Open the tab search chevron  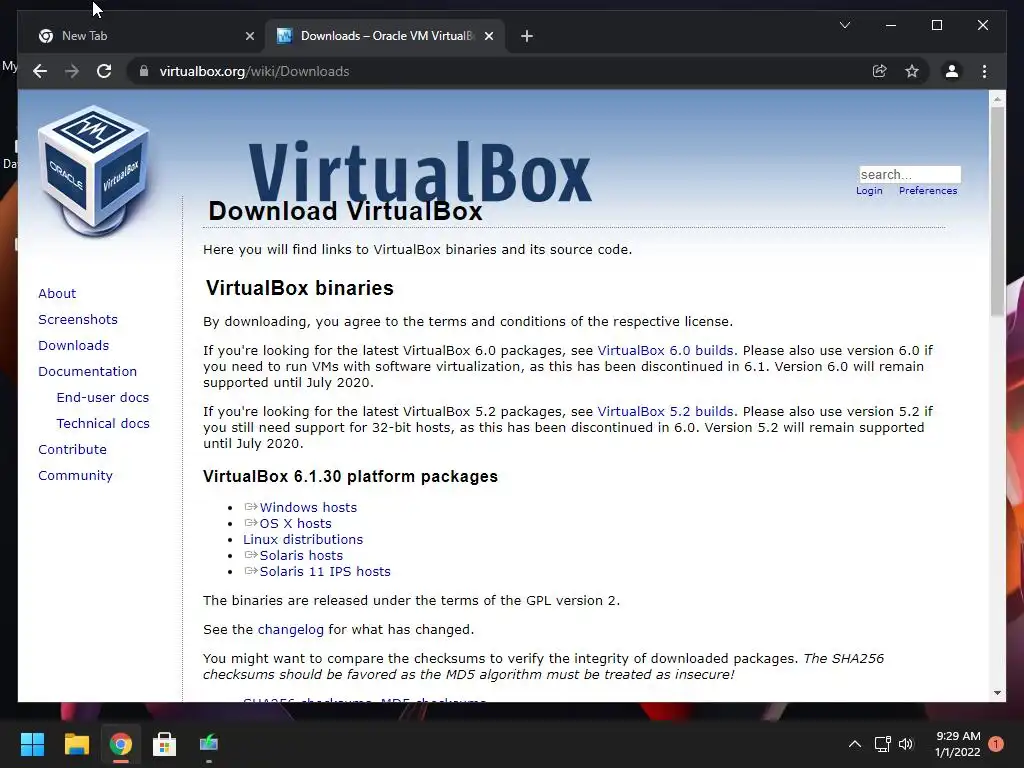(x=844, y=25)
